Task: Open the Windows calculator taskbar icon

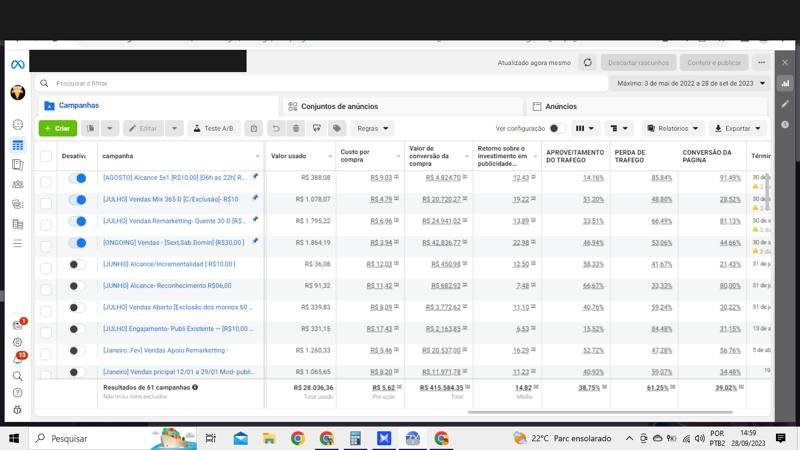Action: click(x=355, y=438)
